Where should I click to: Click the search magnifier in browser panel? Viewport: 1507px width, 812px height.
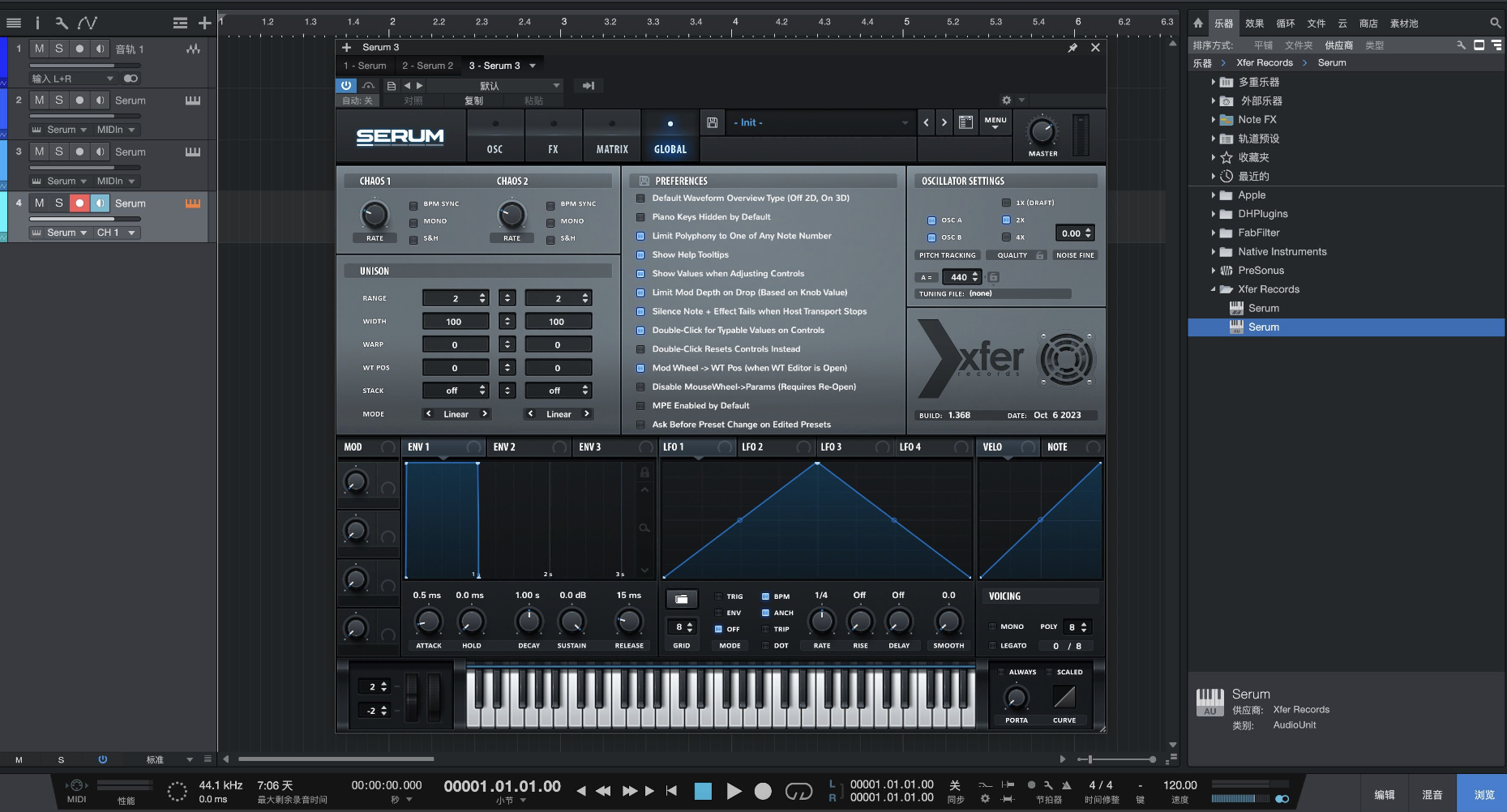[x=1495, y=24]
